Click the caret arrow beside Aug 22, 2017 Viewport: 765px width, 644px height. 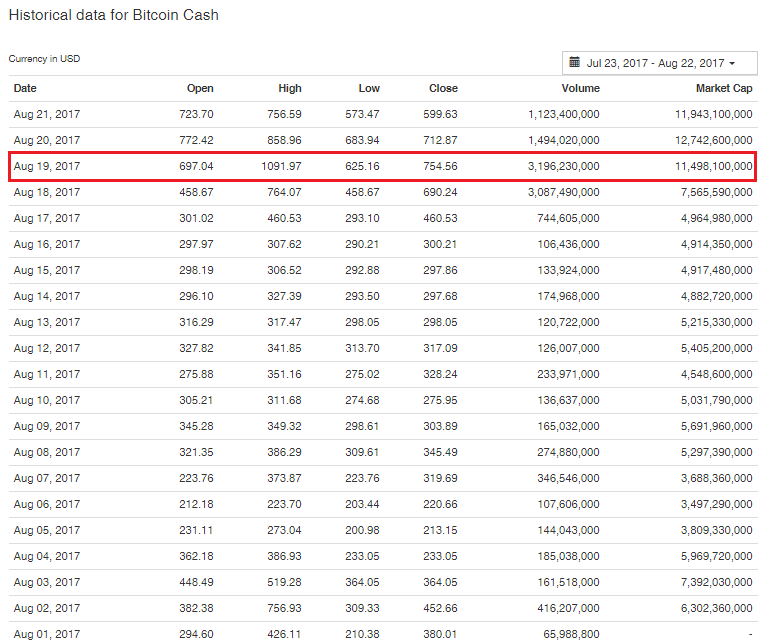(732, 63)
